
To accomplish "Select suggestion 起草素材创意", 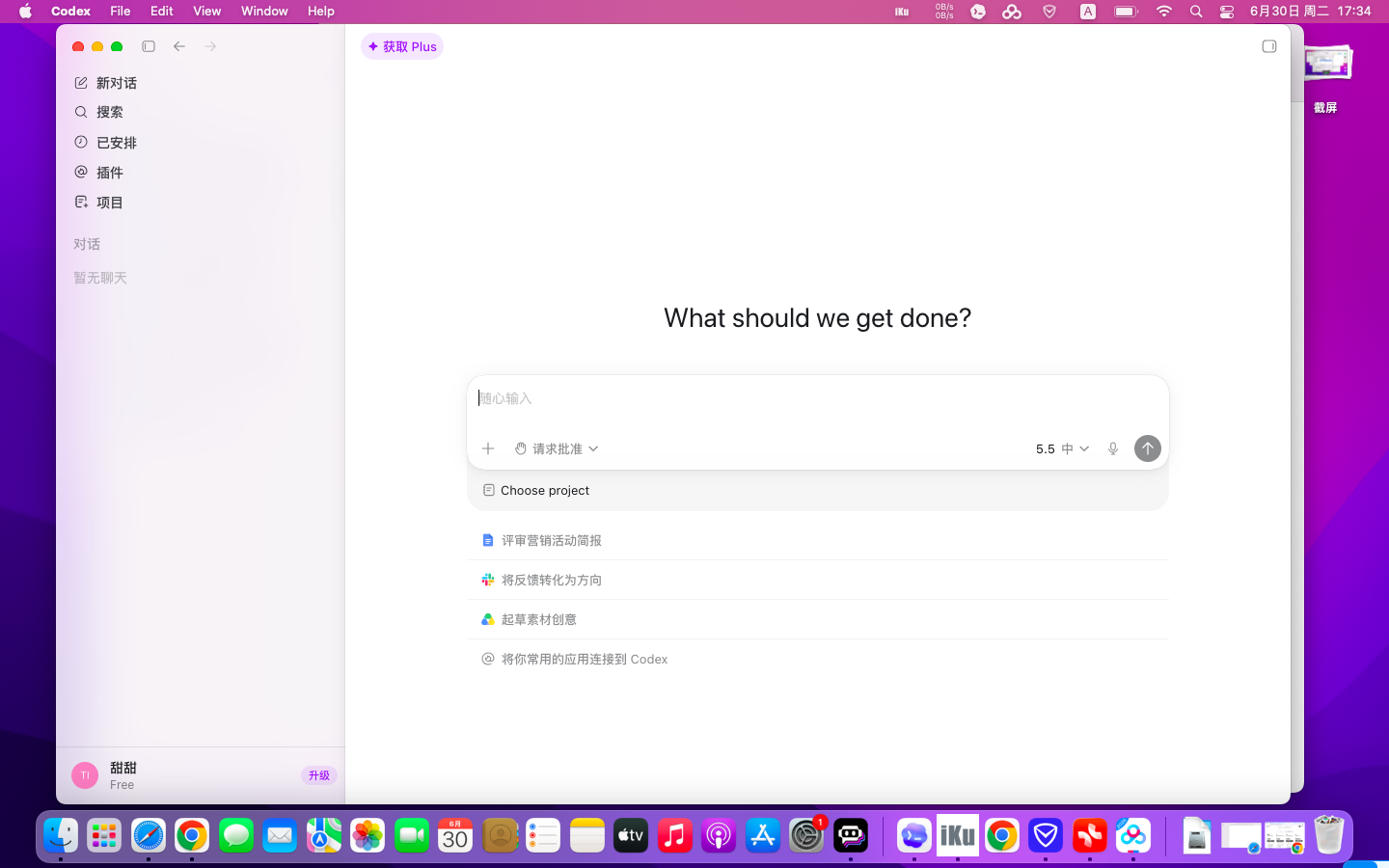I will (x=817, y=619).
